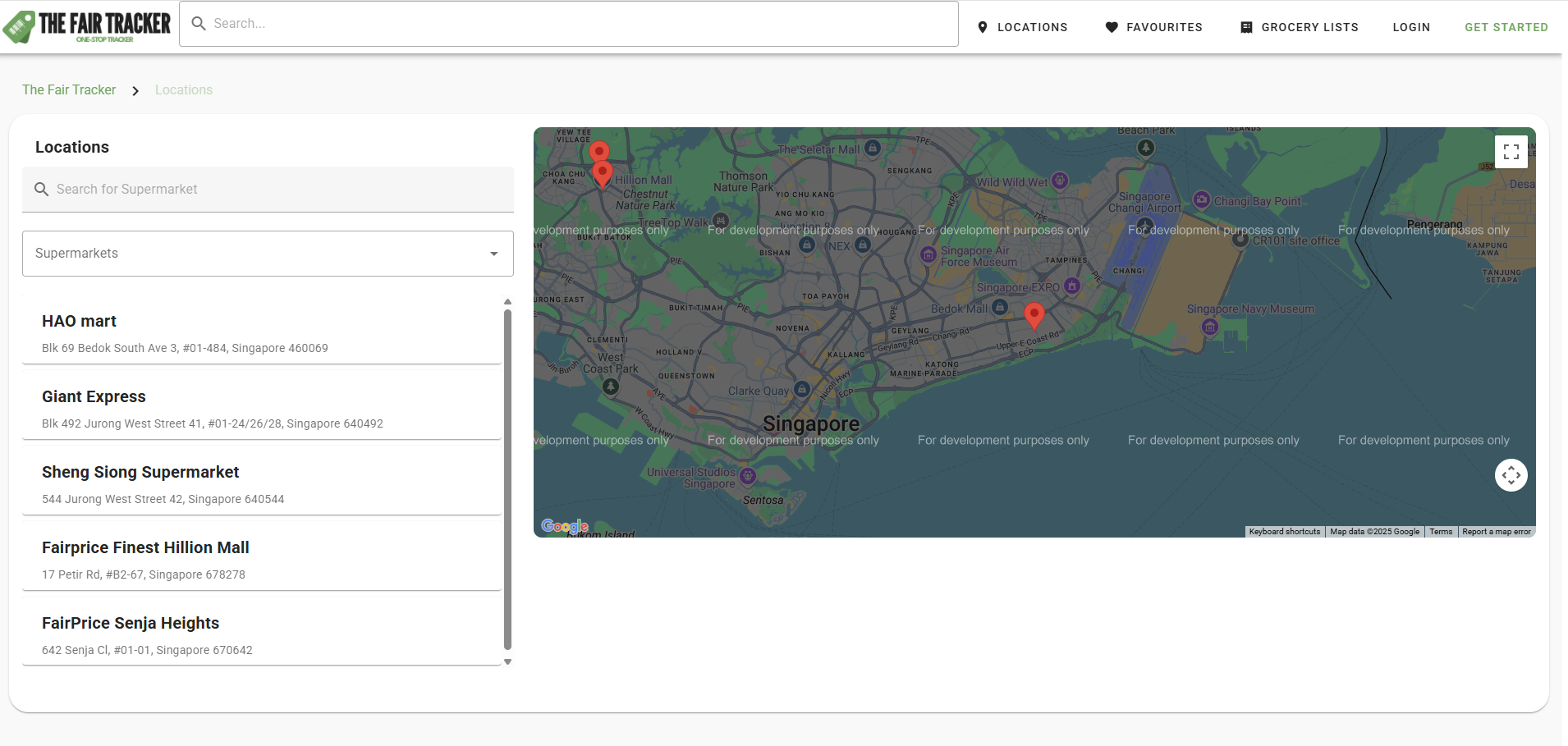This screenshot has height=746, width=1568.
Task: Click Bedok Mall map icon
Action: click(x=999, y=307)
